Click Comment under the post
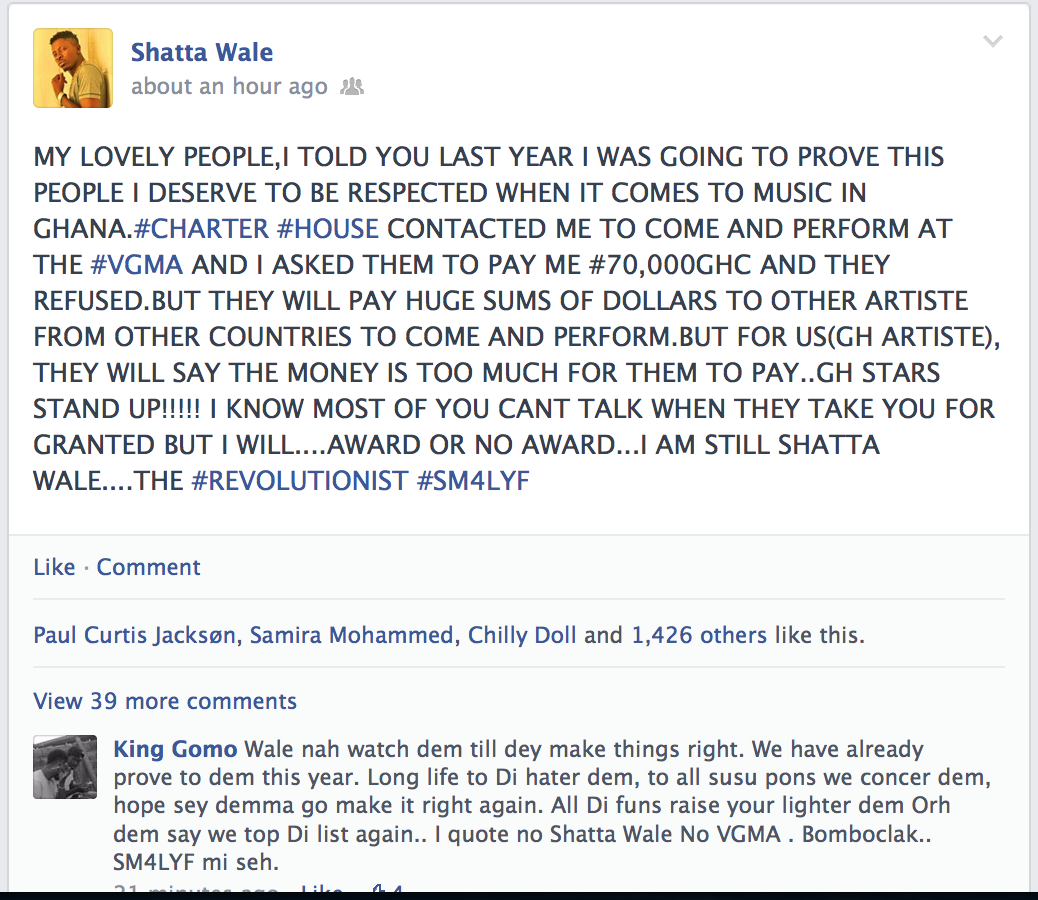The image size is (1038, 900). (148, 567)
